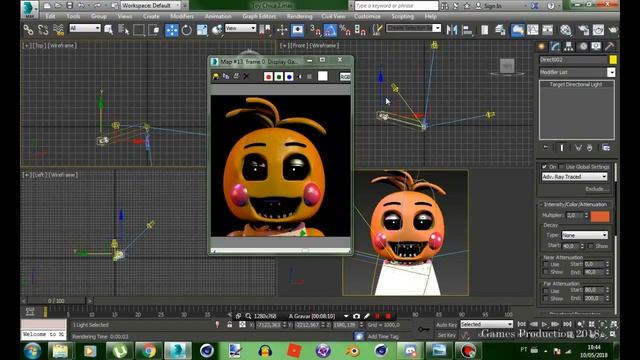
Task: Open the Customize menu
Action: coord(367,16)
